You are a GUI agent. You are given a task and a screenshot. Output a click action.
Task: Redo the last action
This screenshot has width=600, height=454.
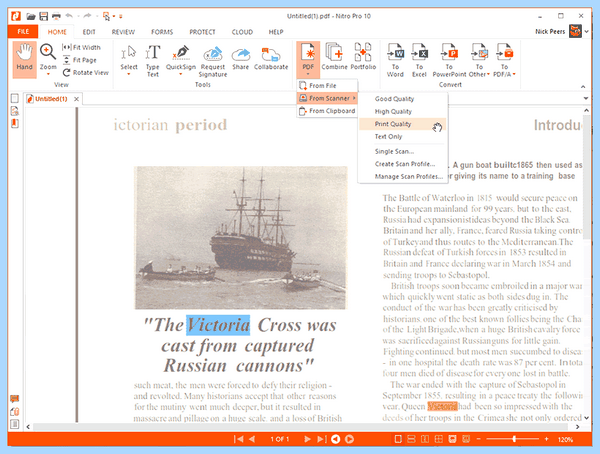pos(88,16)
